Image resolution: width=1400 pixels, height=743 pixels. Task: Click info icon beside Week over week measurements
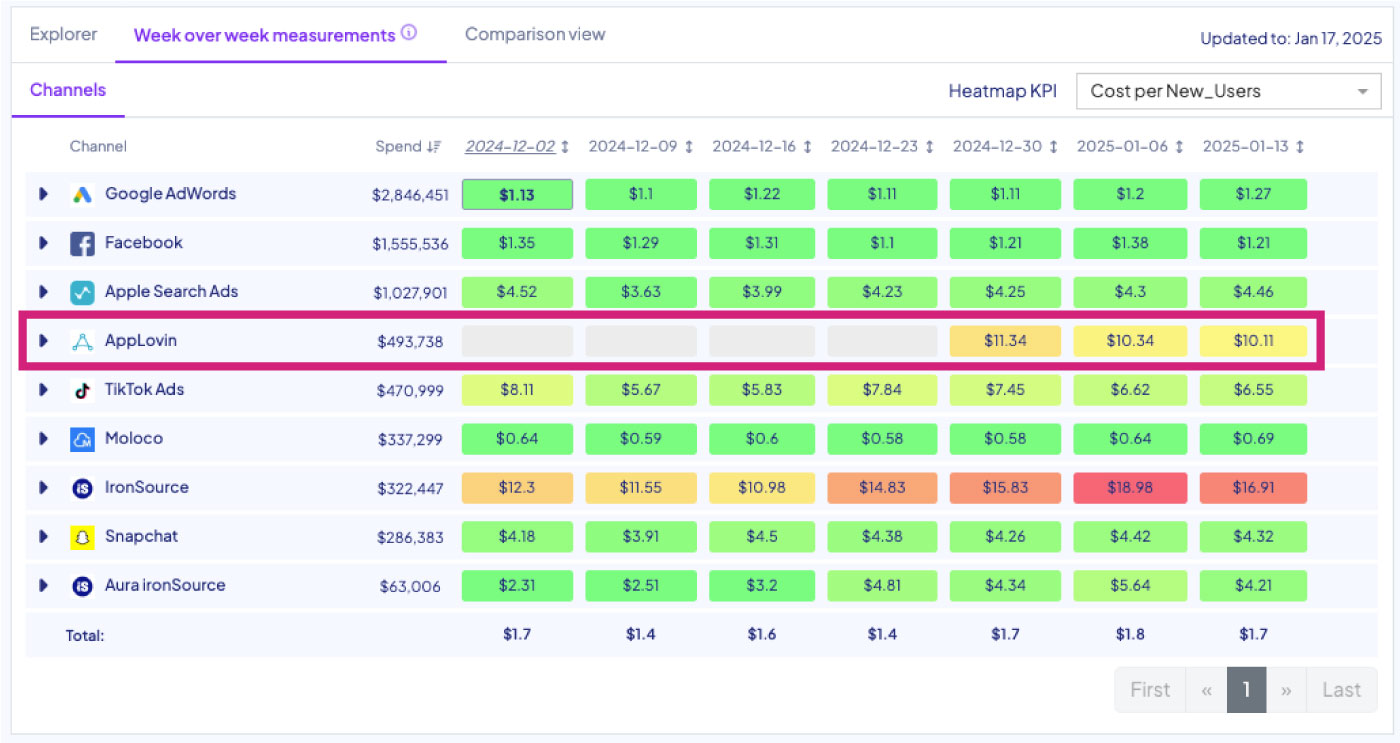(x=409, y=33)
